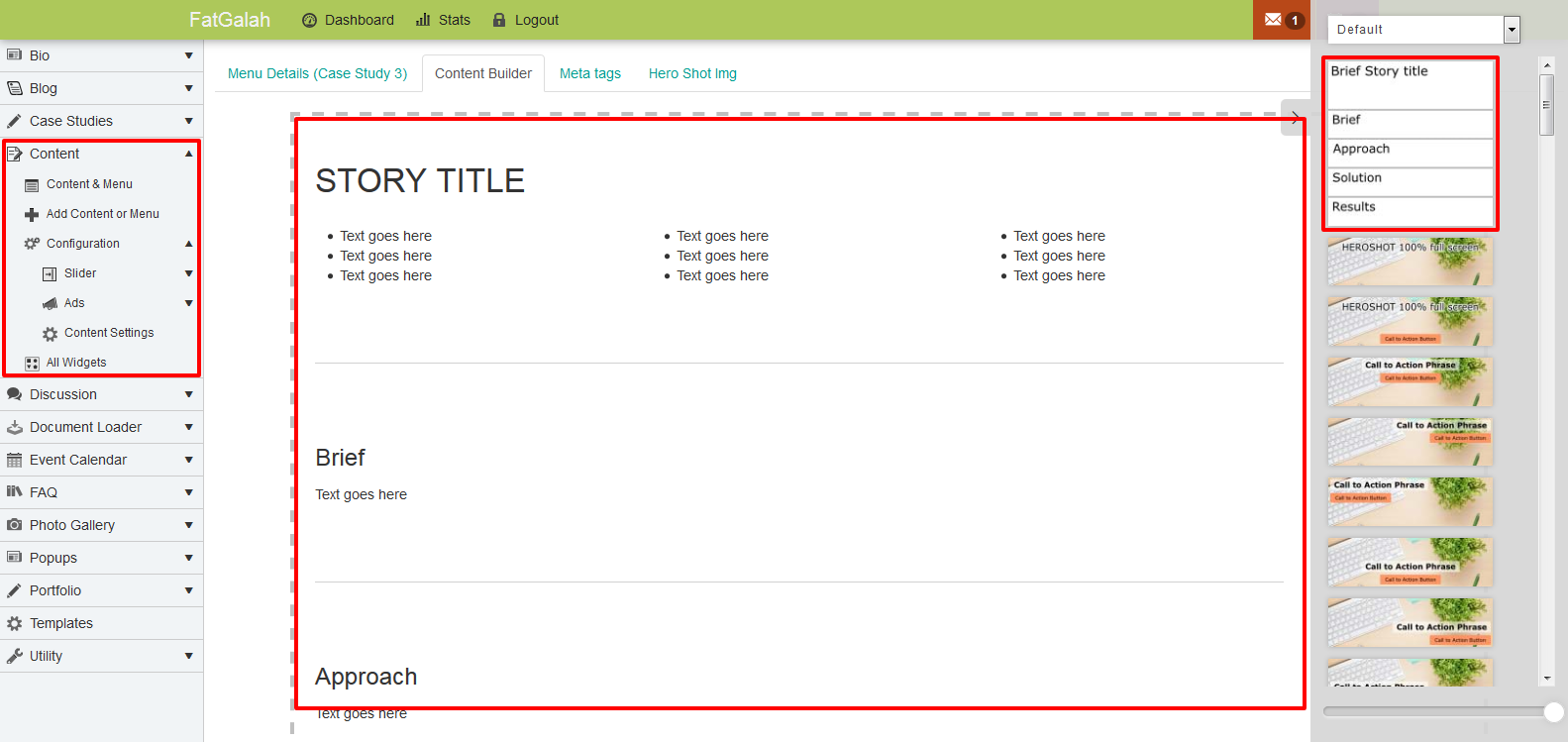Open Menu Details (Case Study 3) tab

point(317,73)
